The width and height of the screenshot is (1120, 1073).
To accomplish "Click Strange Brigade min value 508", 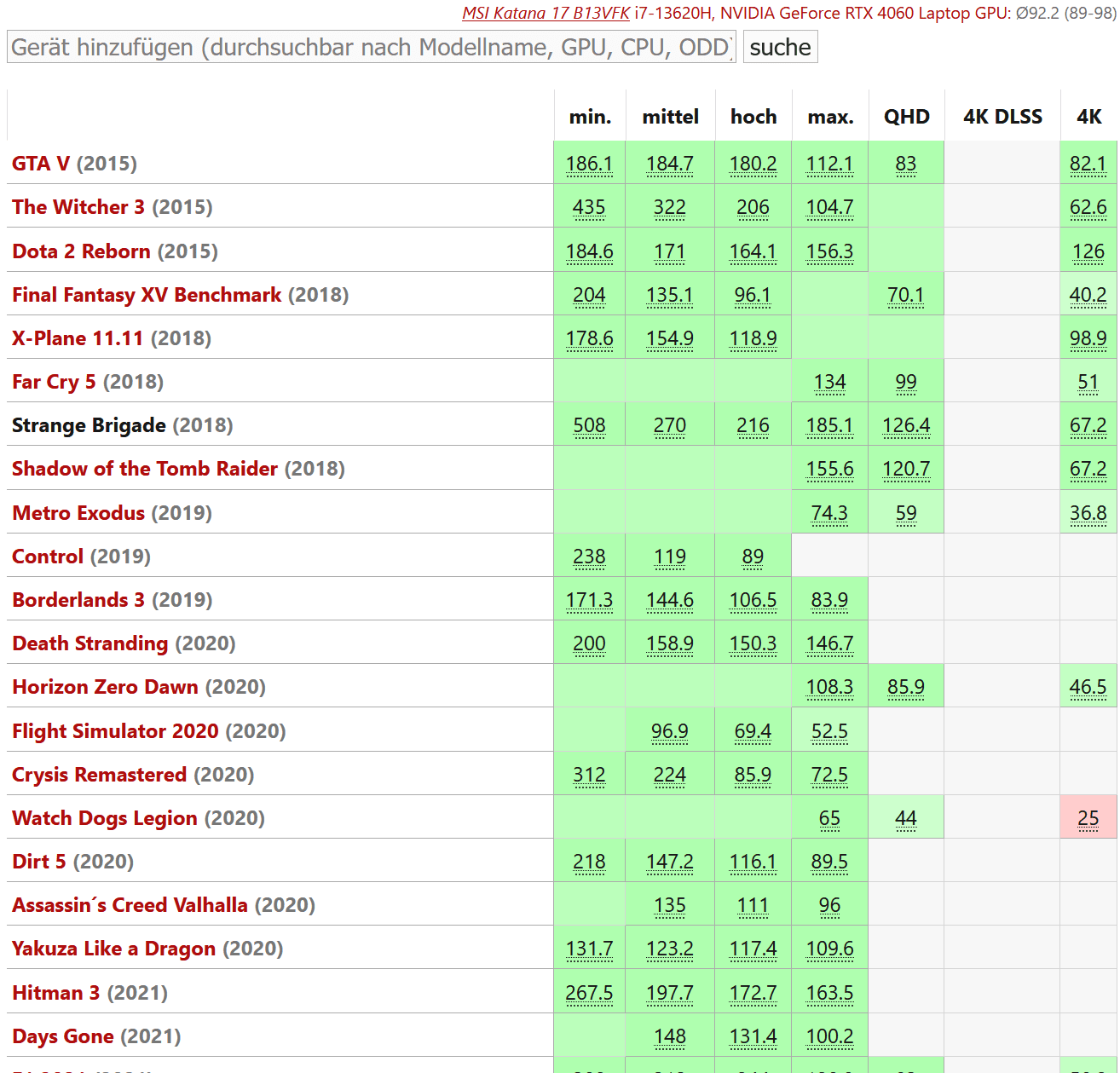I will 589,425.
